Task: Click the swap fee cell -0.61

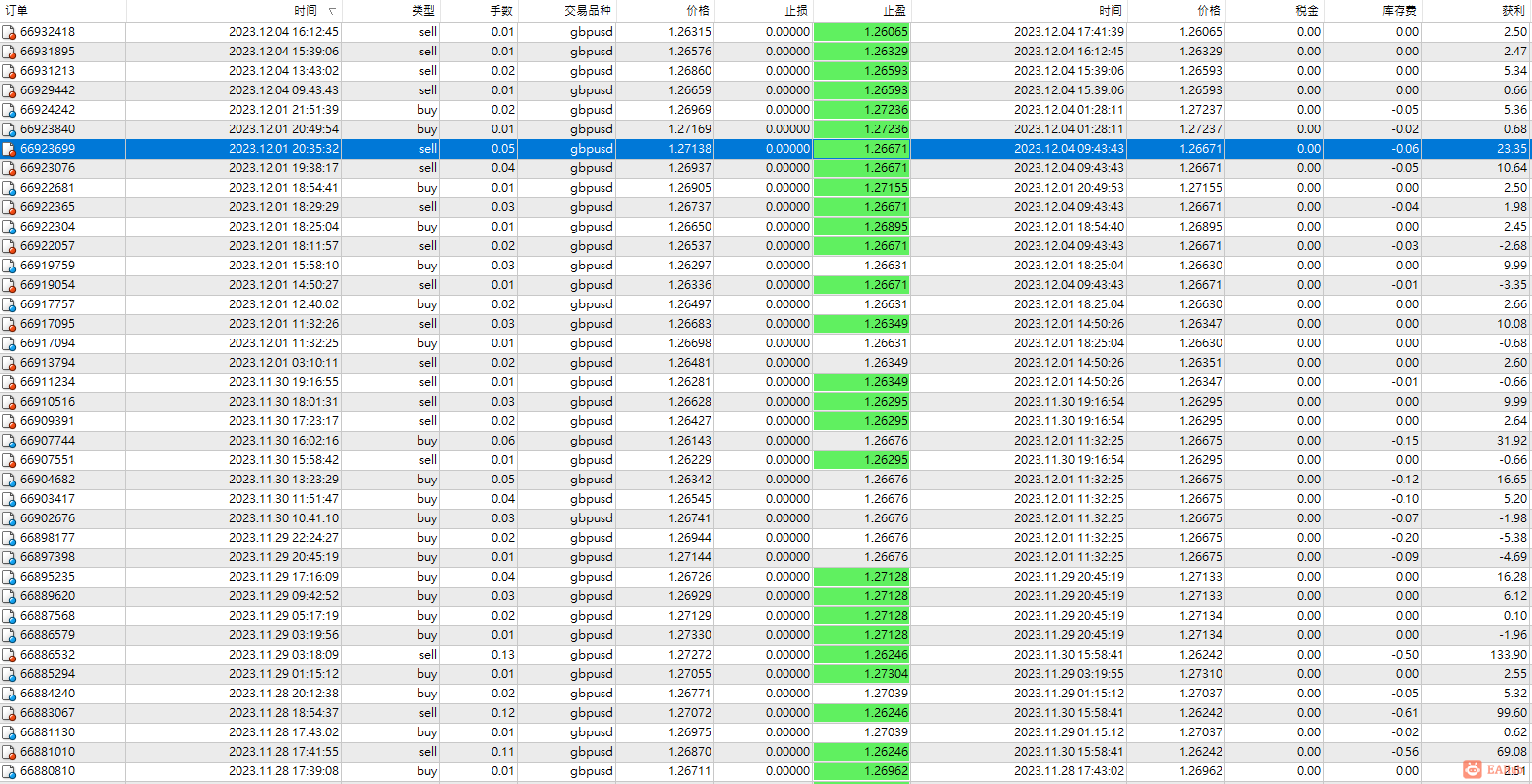Action: pos(1404,713)
